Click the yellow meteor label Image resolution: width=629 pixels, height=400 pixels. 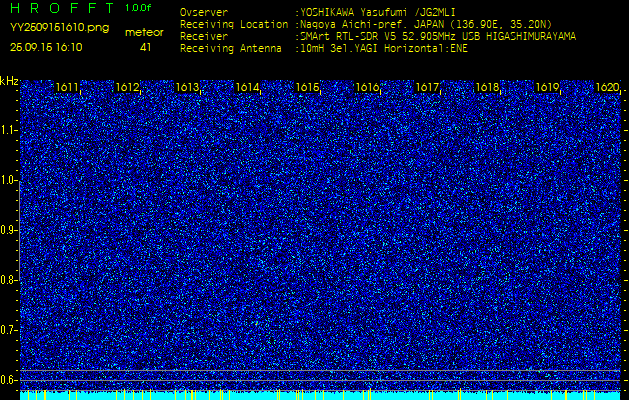pyautogui.click(x=145, y=32)
